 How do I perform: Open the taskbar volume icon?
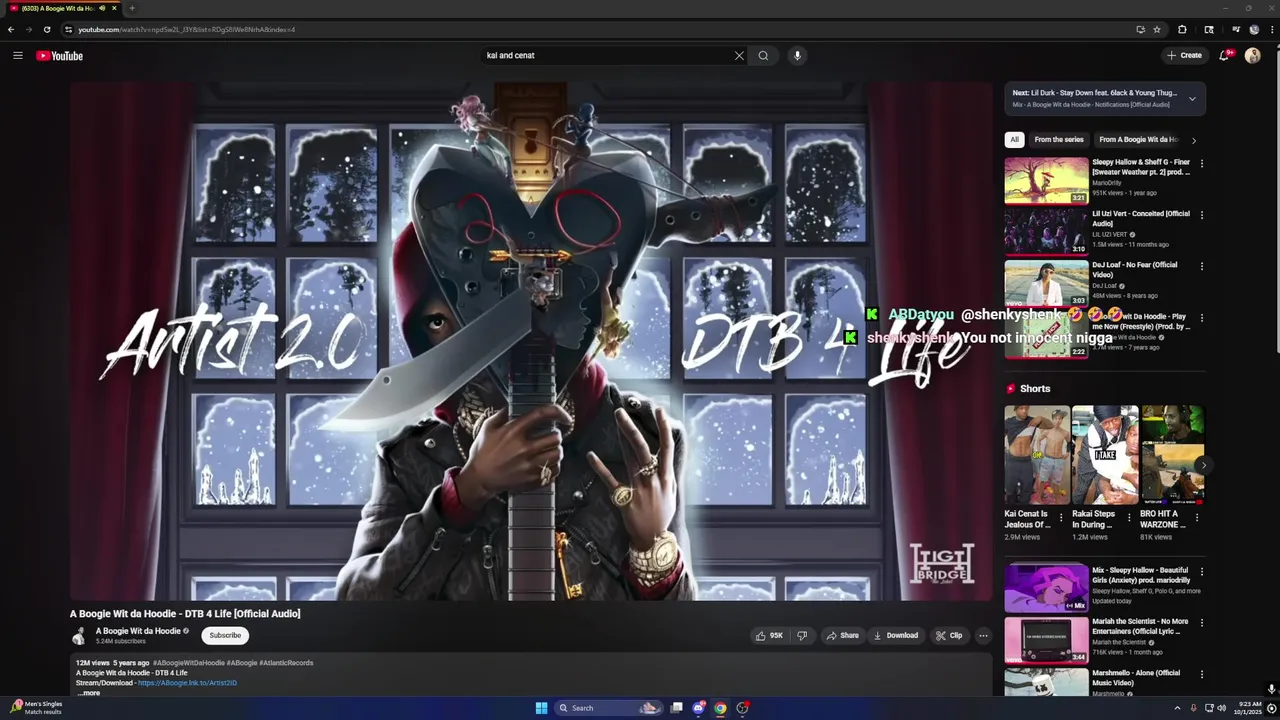[1221, 708]
